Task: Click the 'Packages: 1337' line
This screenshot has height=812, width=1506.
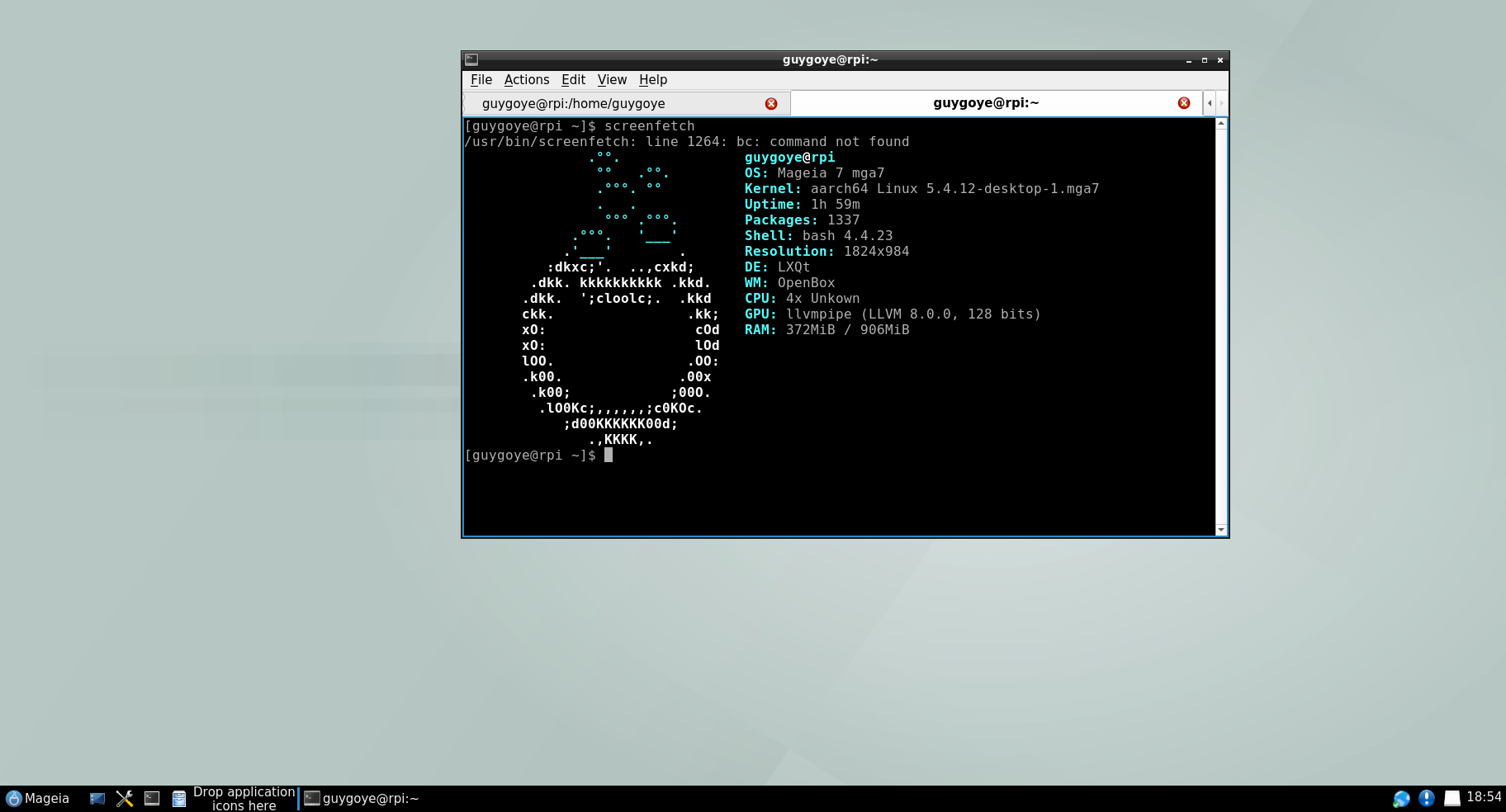Action: click(802, 220)
